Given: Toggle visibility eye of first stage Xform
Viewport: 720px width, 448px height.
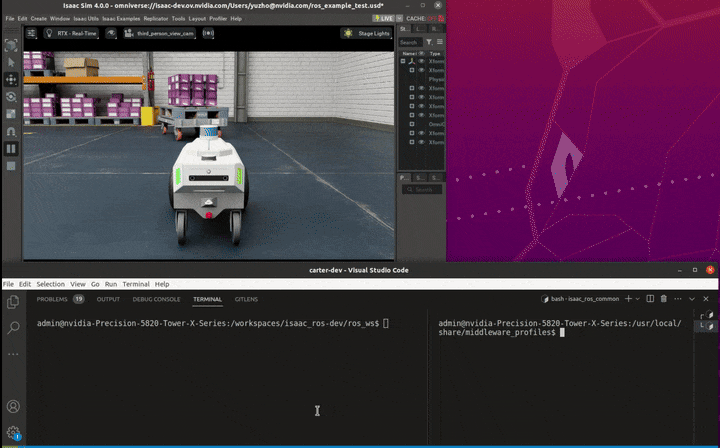Looking at the screenshot, I should click(421, 61).
